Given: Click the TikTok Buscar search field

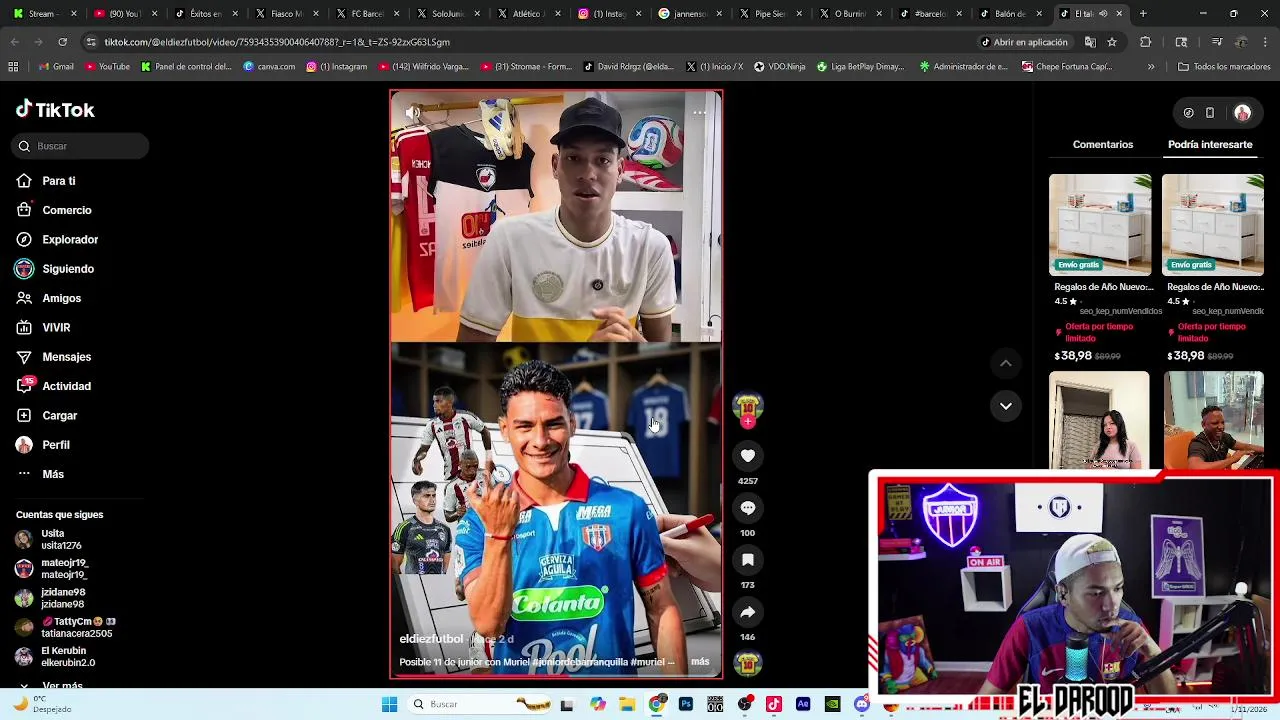Looking at the screenshot, I should coord(81,146).
